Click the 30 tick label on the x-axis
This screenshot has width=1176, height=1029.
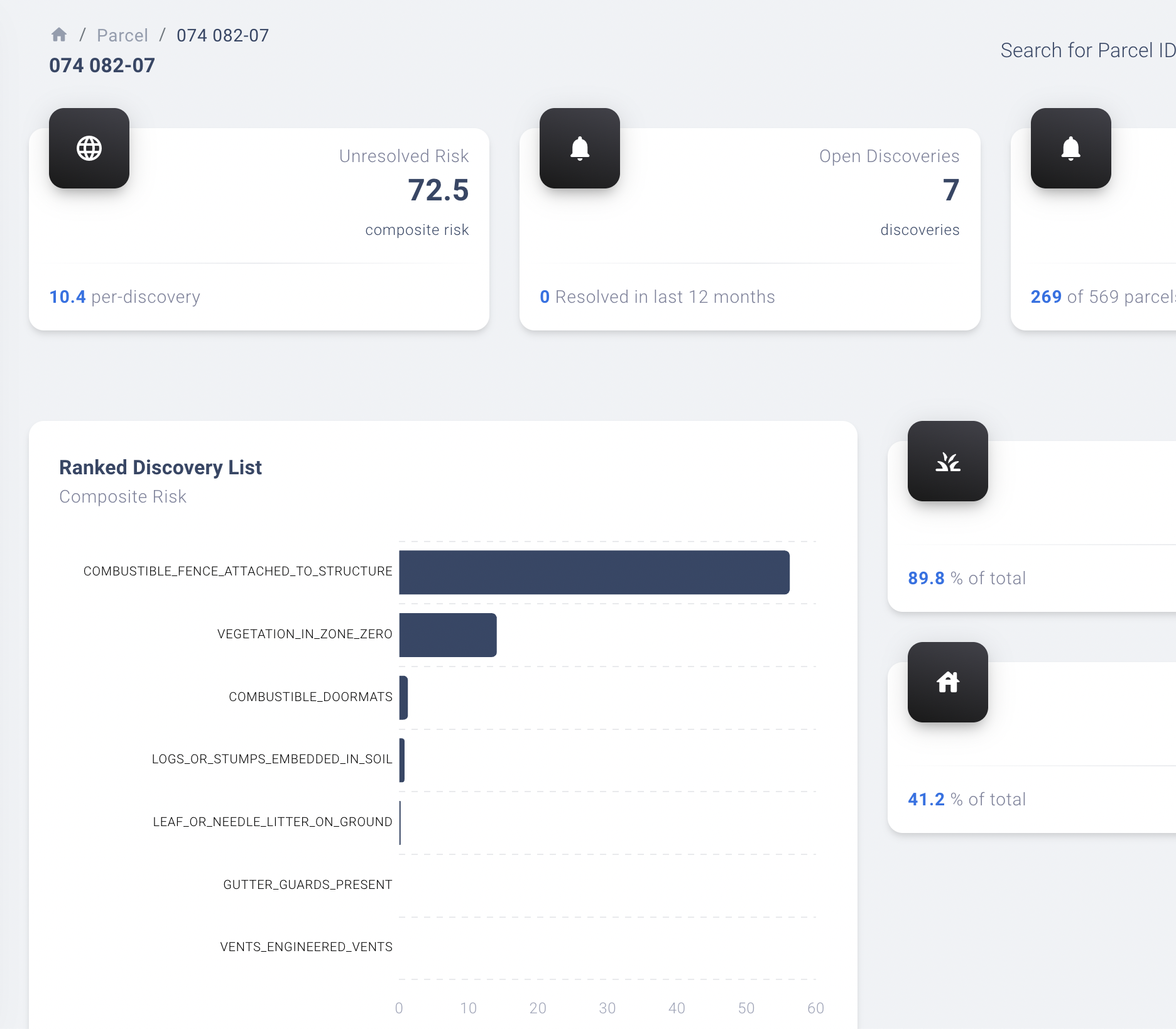click(607, 1008)
